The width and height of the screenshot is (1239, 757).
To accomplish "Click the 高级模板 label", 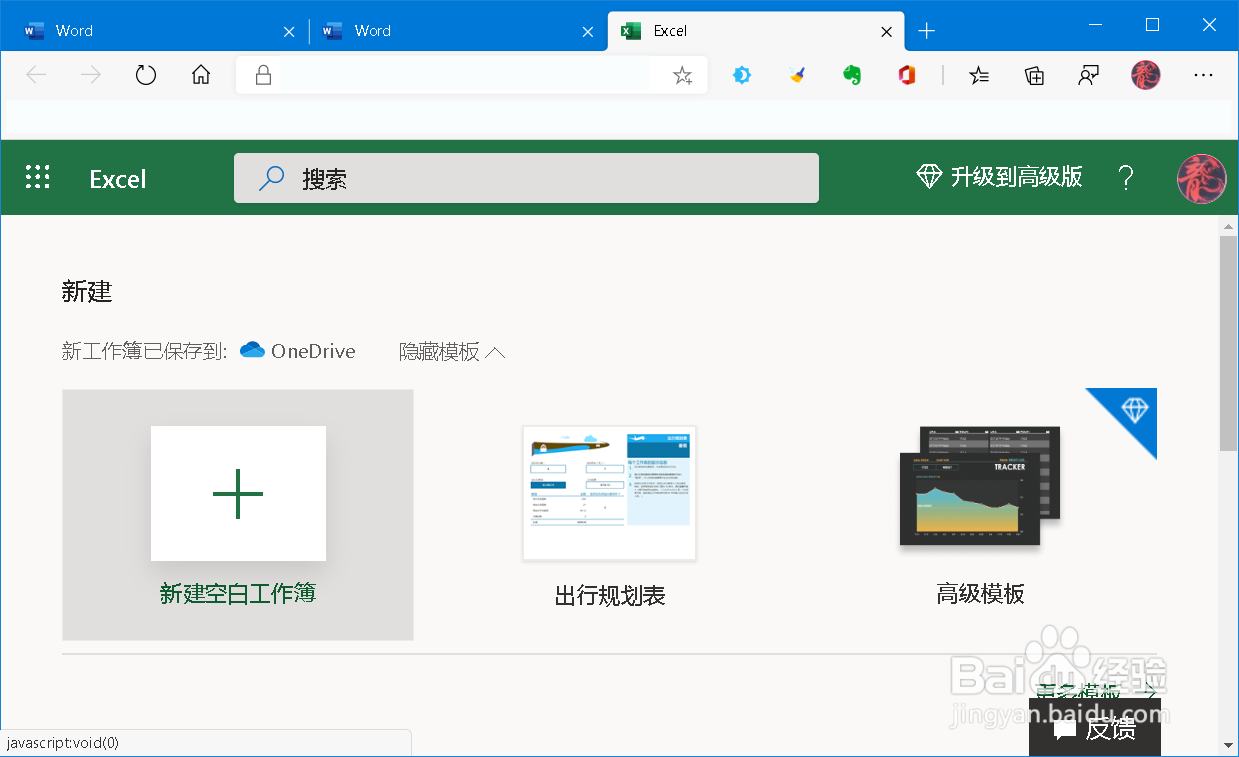I will pyautogui.click(x=980, y=594).
